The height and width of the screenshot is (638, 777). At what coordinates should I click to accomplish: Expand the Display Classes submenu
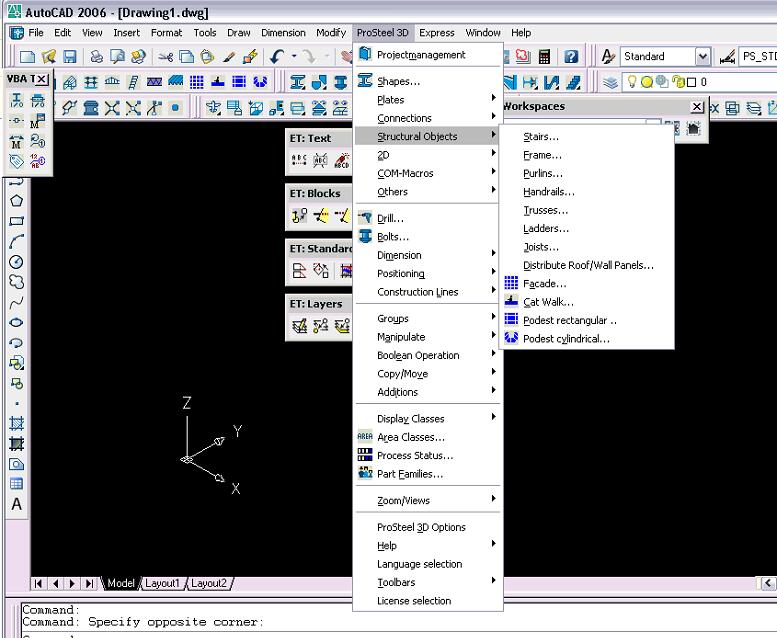(x=426, y=418)
